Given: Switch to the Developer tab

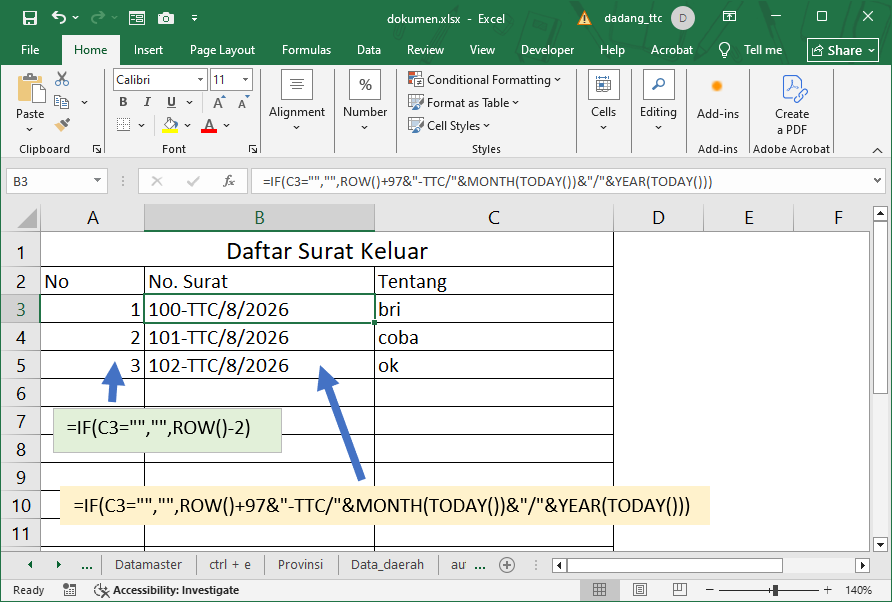Looking at the screenshot, I should click(547, 50).
